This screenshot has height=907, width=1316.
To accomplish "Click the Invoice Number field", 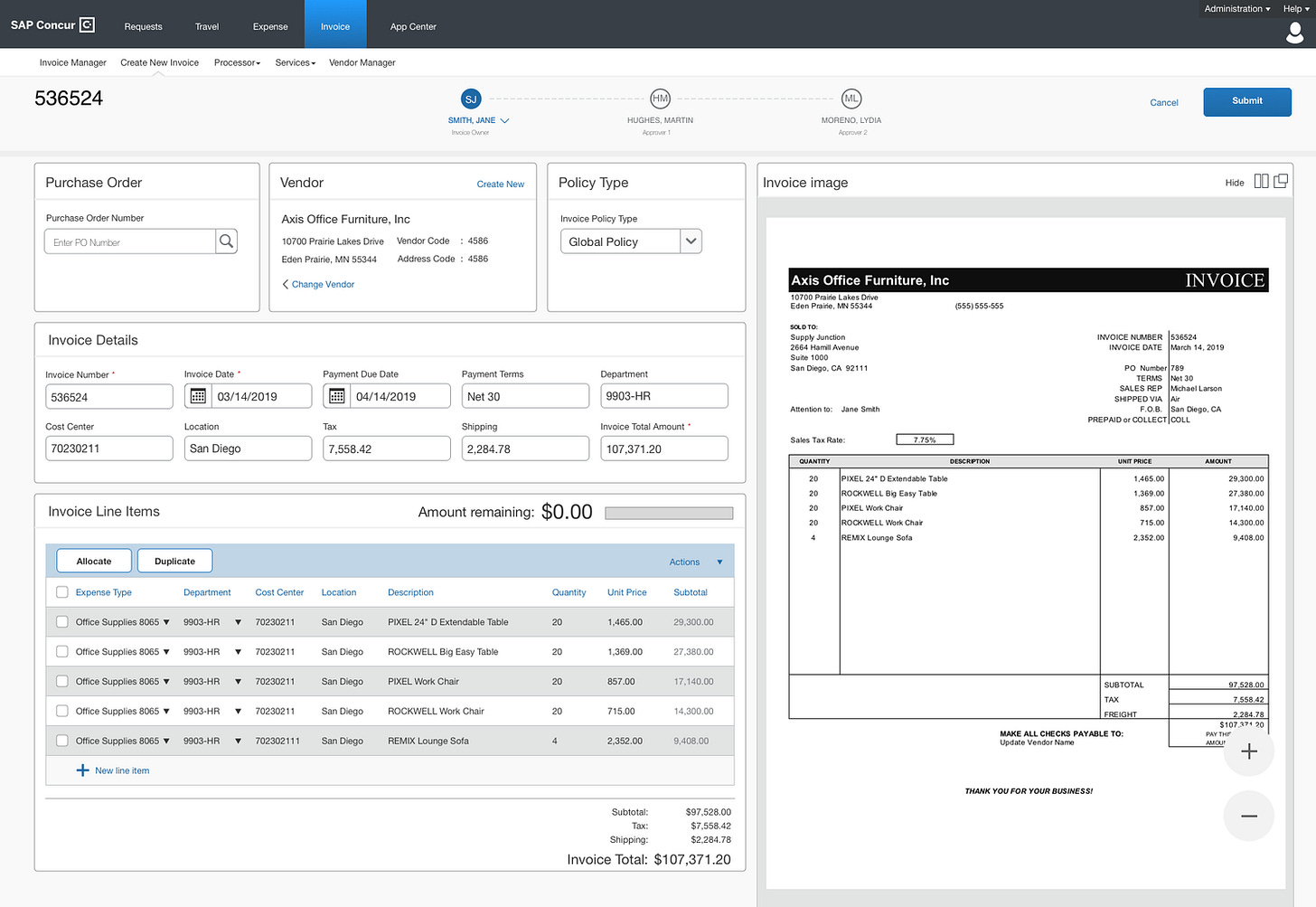I will (109, 396).
